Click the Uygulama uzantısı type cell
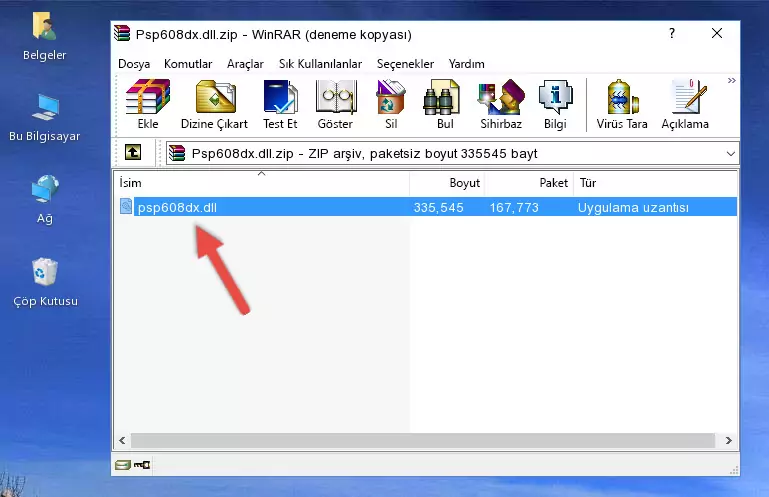 pyautogui.click(x=633, y=208)
